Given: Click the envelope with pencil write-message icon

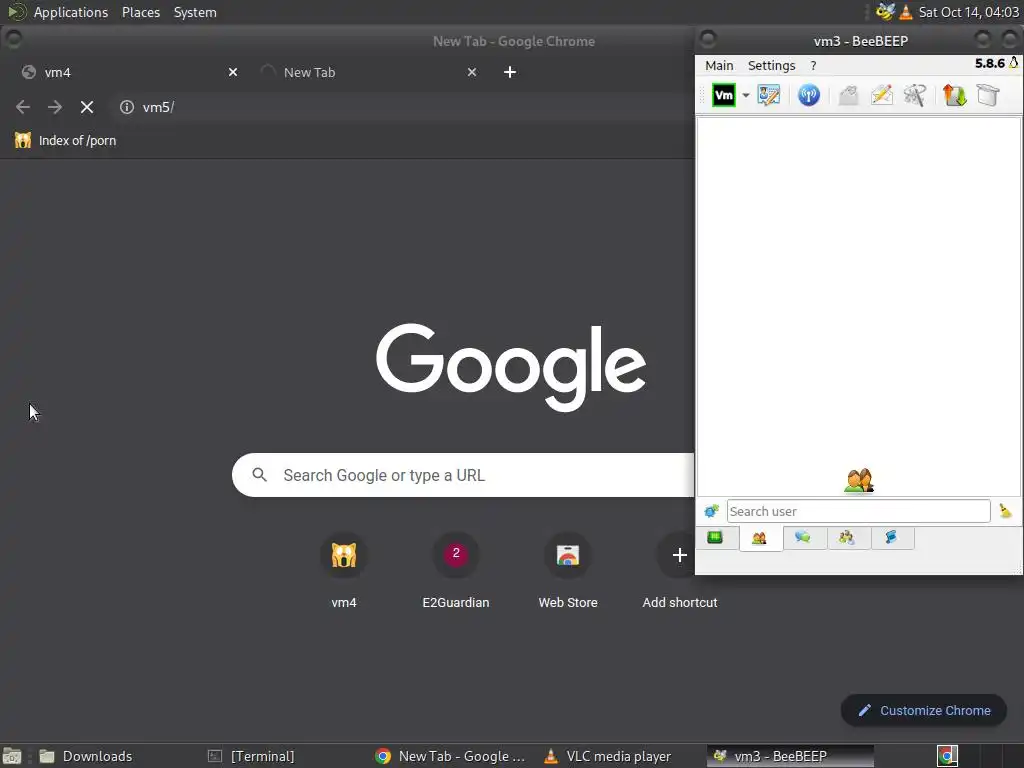Looking at the screenshot, I should point(881,95).
